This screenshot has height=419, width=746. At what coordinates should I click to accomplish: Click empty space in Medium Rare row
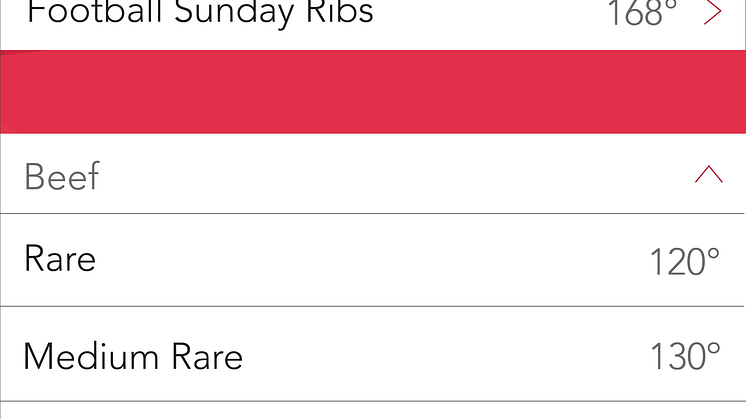[x=442, y=354]
